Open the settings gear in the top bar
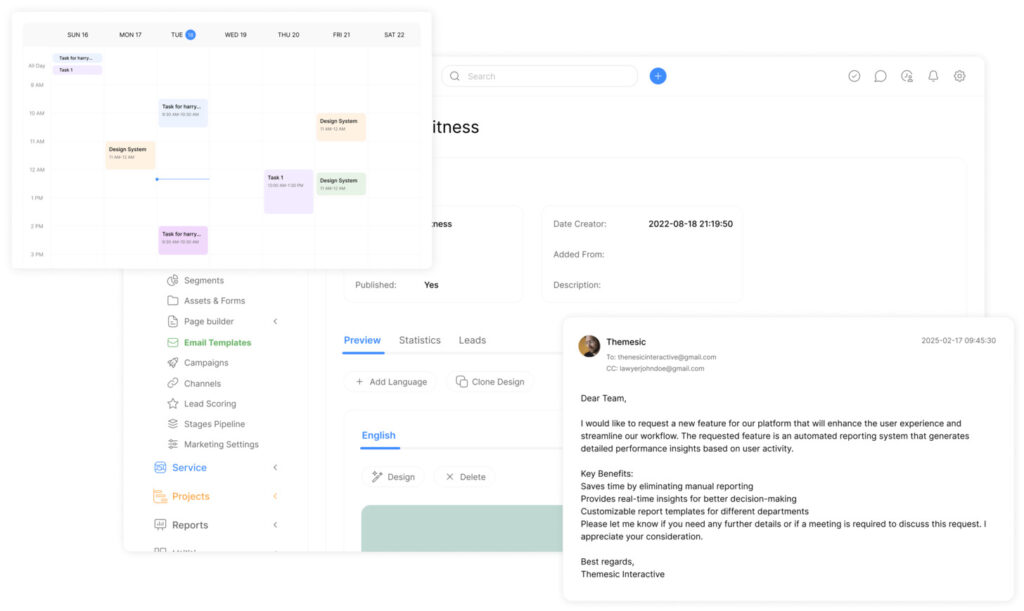 coord(959,76)
